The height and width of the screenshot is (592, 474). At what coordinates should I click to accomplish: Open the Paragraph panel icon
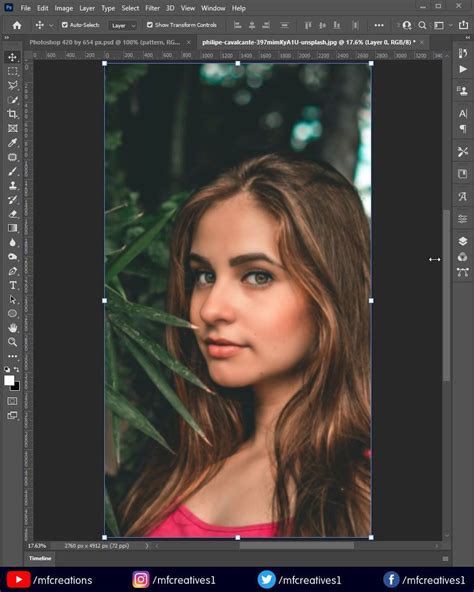tap(463, 129)
